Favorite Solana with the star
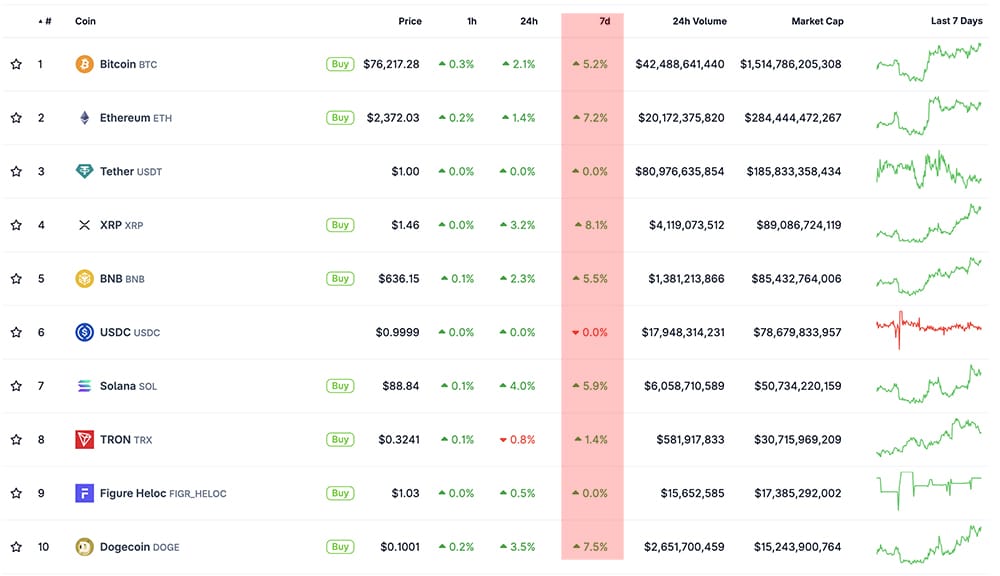Viewport: 1000px width, 576px height. tap(17, 385)
